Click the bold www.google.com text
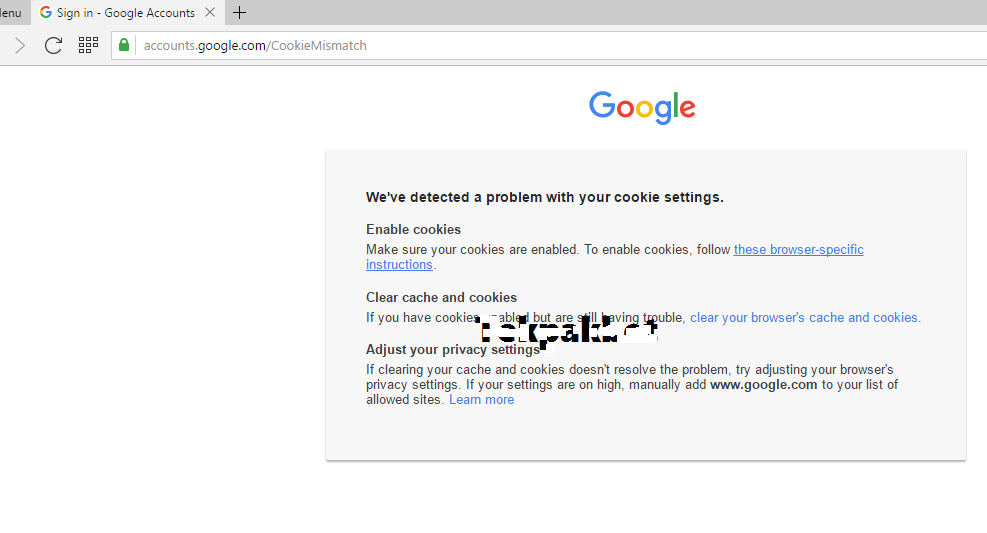Viewport: 987px width, 533px height. click(763, 384)
